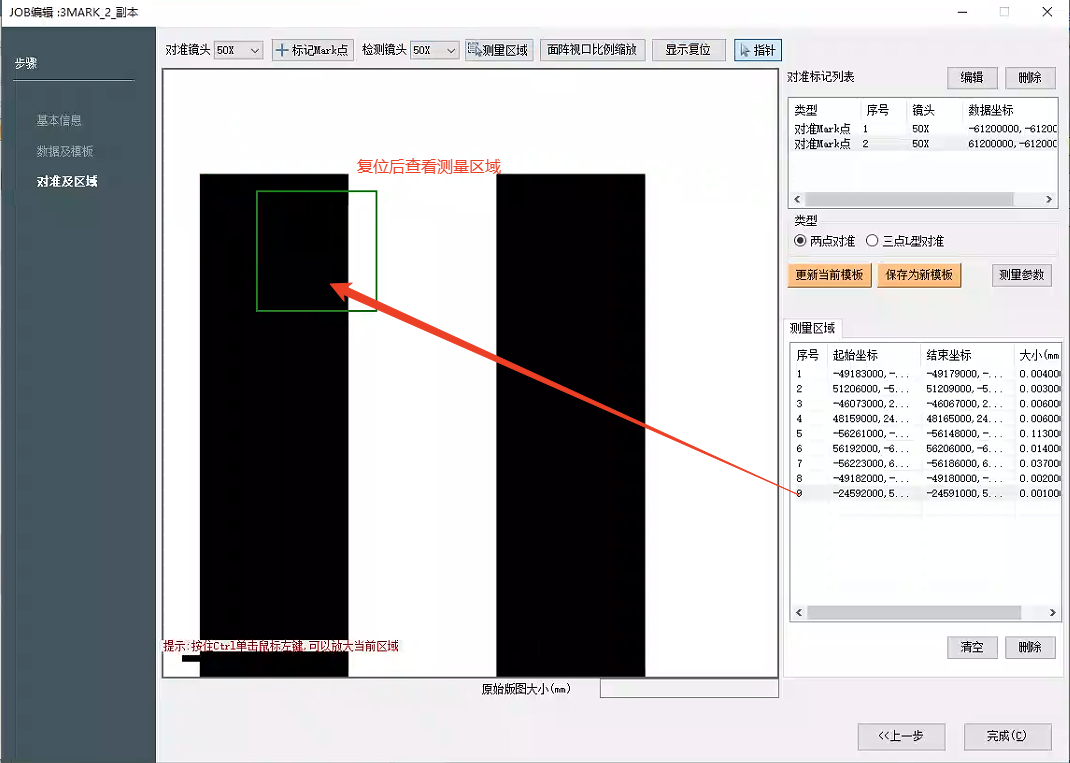The height and width of the screenshot is (763, 1070).
Task: Open the 对准镜头 50X dropdown
Action: pyautogui.click(x=238, y=50)
